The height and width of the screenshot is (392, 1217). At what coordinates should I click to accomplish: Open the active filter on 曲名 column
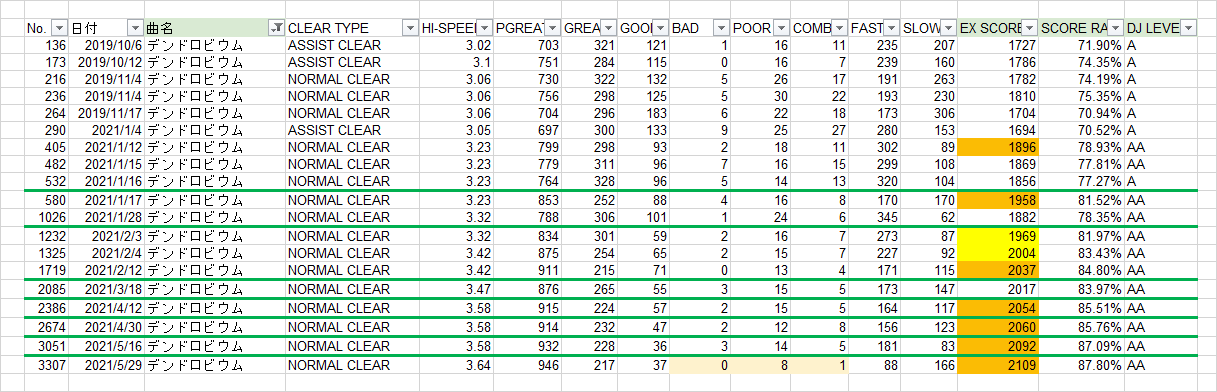(x=277, y=28)
